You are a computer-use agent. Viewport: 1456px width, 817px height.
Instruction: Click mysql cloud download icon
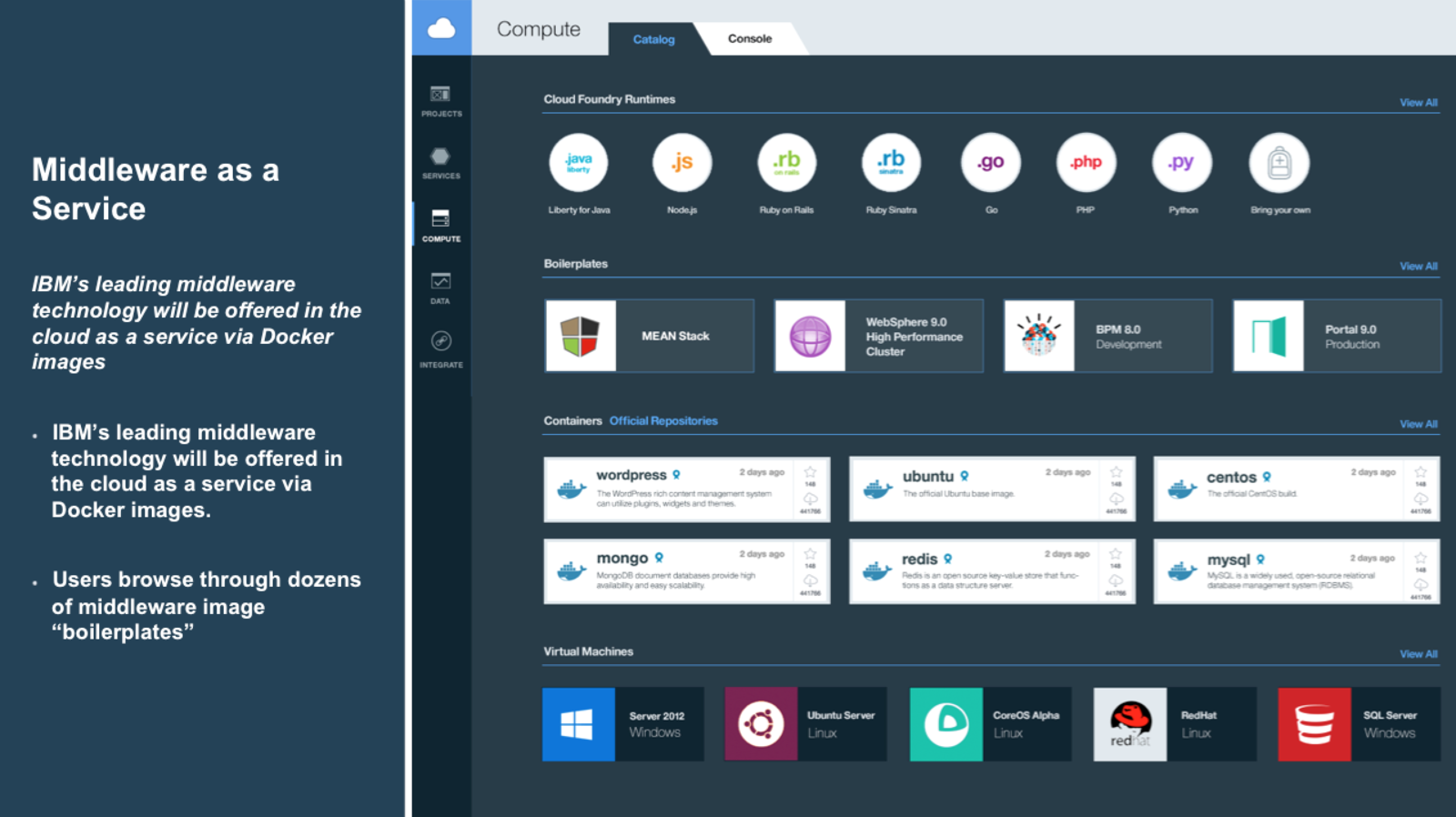pyautogui.click(x=1421, y=585)
